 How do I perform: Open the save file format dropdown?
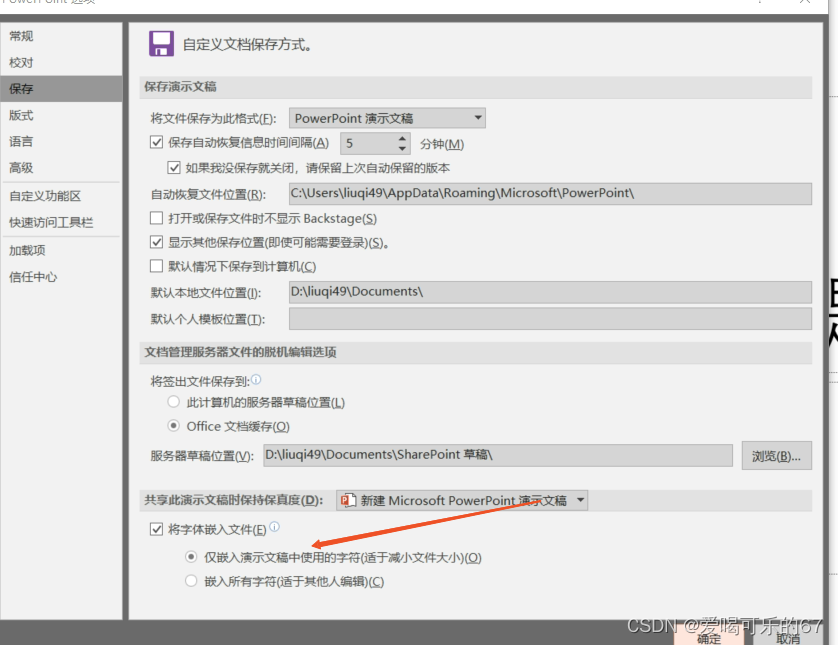point(387,118)
